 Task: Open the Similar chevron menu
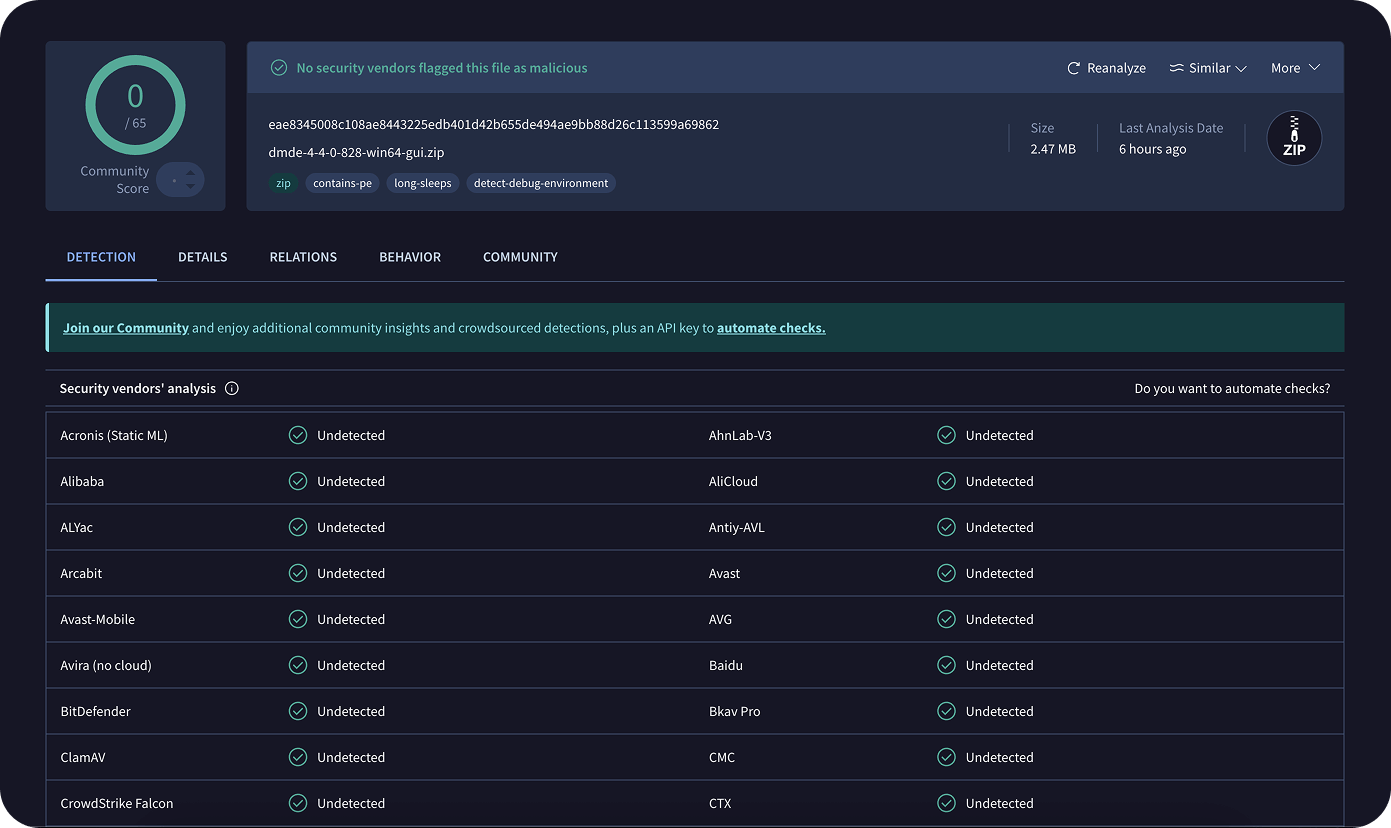(x=1241, y=68)
